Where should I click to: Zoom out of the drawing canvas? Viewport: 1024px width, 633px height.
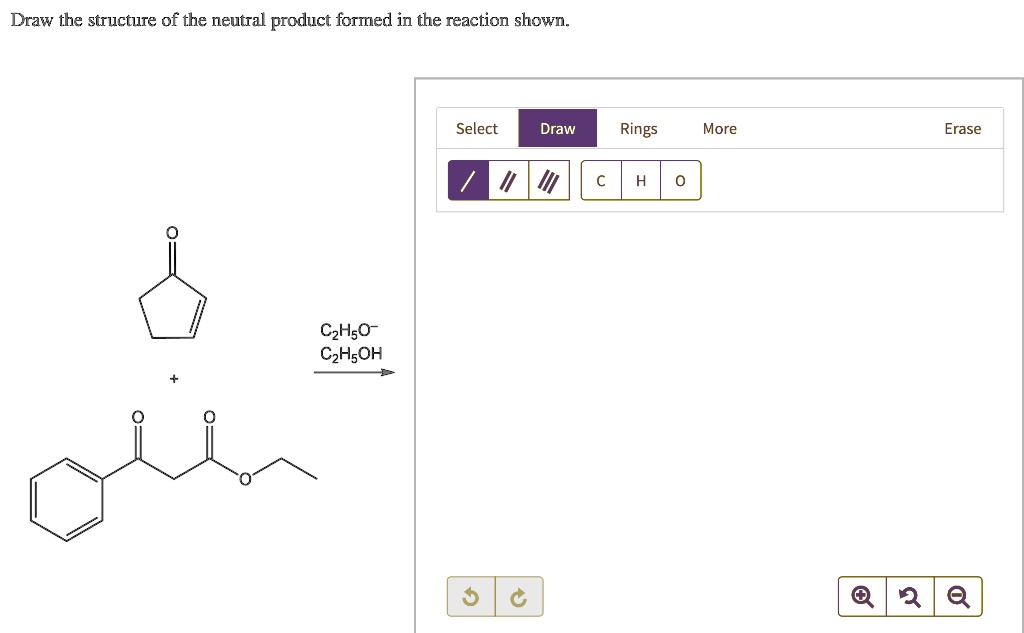(957, 595)
